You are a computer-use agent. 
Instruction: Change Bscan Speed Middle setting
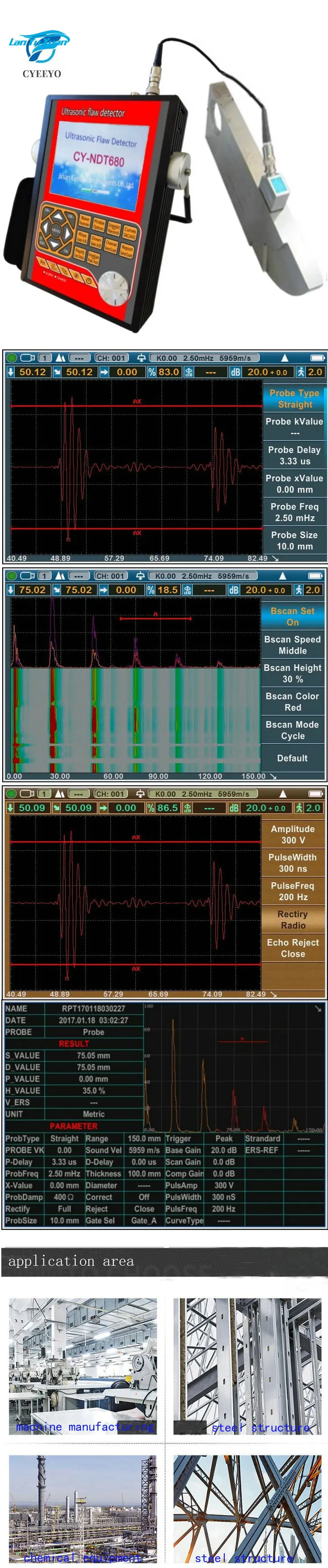click(x=293, y=645)
